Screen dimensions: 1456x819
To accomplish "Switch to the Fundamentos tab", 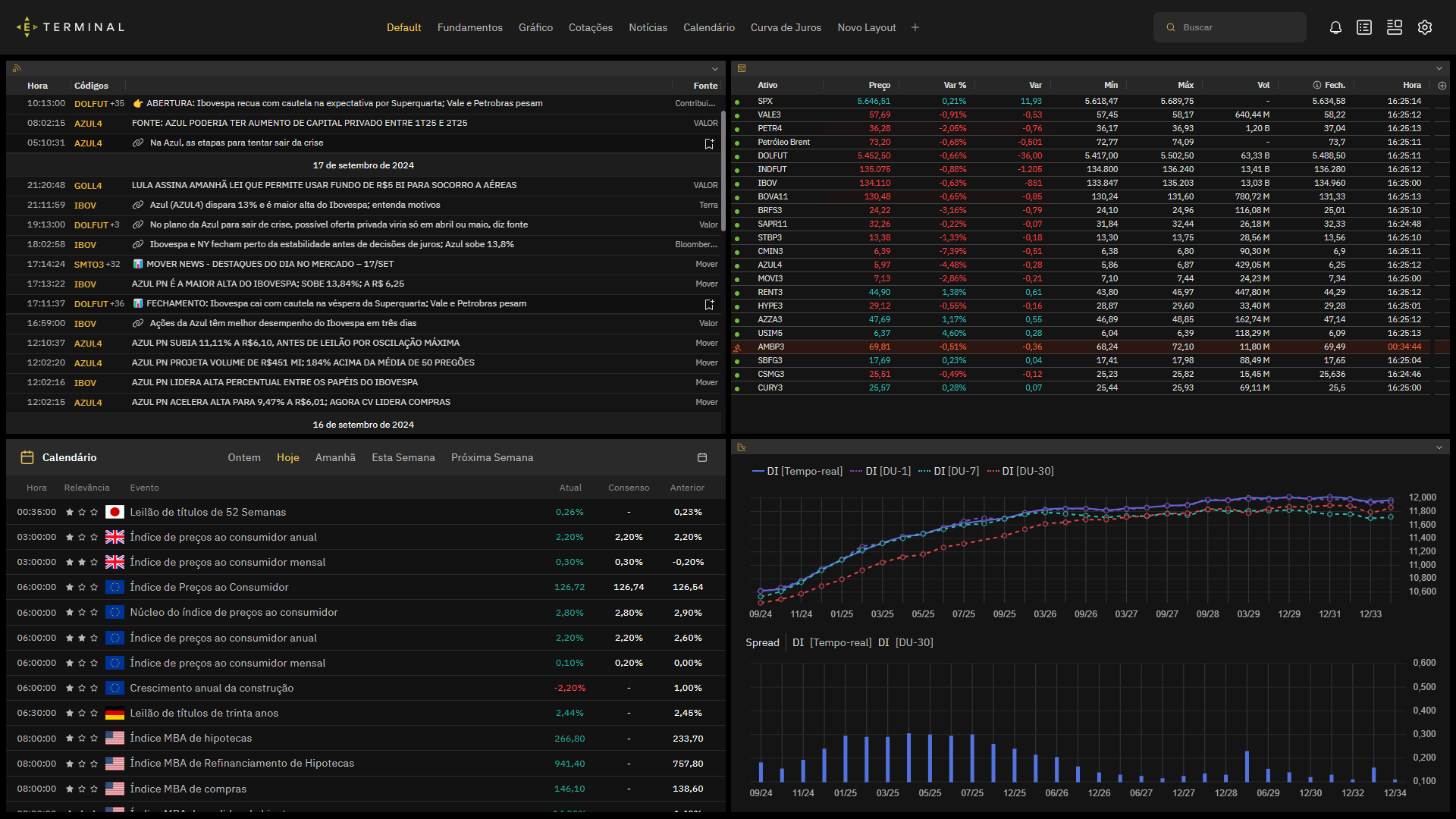I will (470, 27).
